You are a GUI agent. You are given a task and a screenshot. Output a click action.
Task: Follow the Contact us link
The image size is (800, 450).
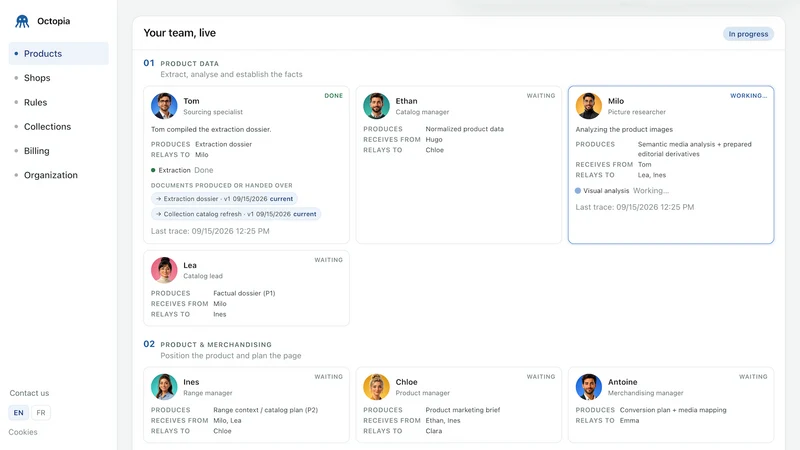coord(29,393)
